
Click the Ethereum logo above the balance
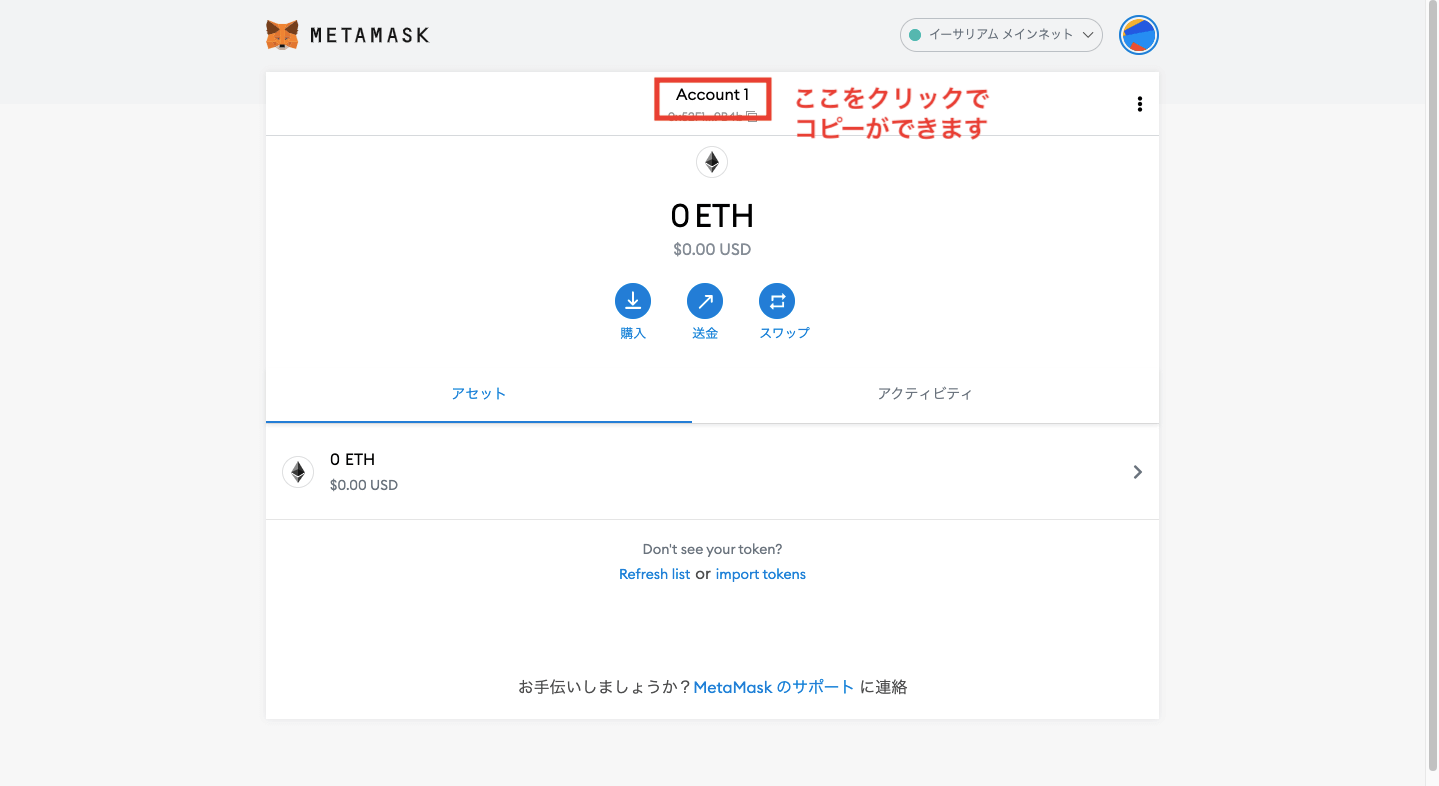tap(712, 162)
